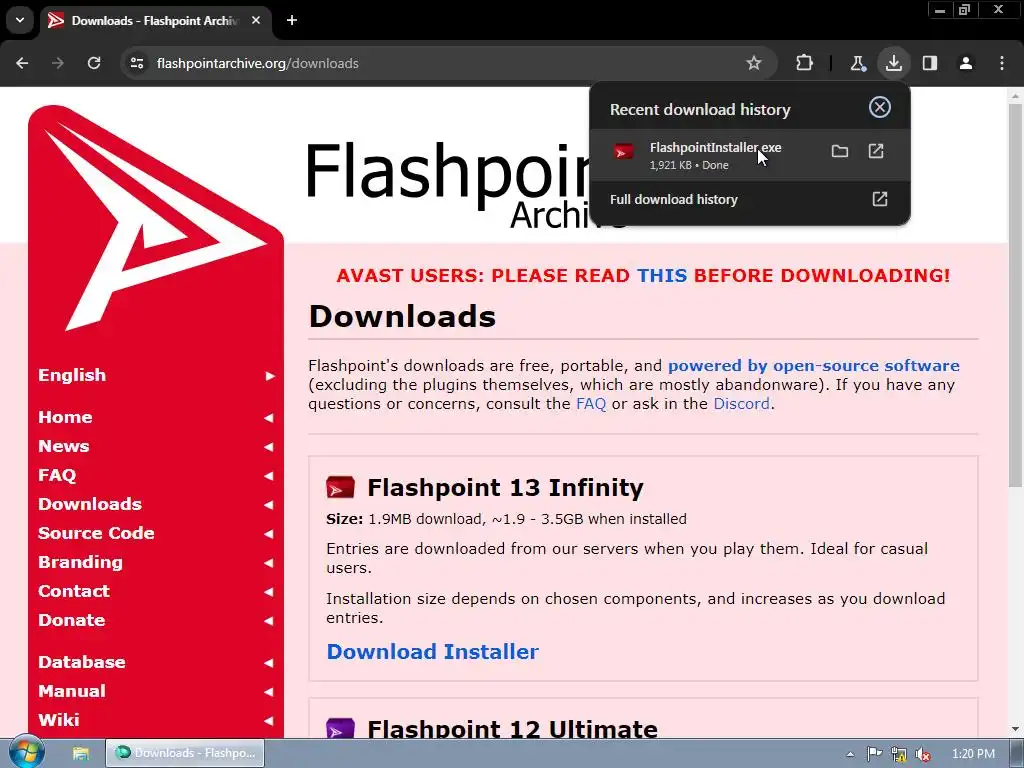Show FlashpointInstaller.exe in folder
This screenshot has height=768, width=1024.
[840, 152]
